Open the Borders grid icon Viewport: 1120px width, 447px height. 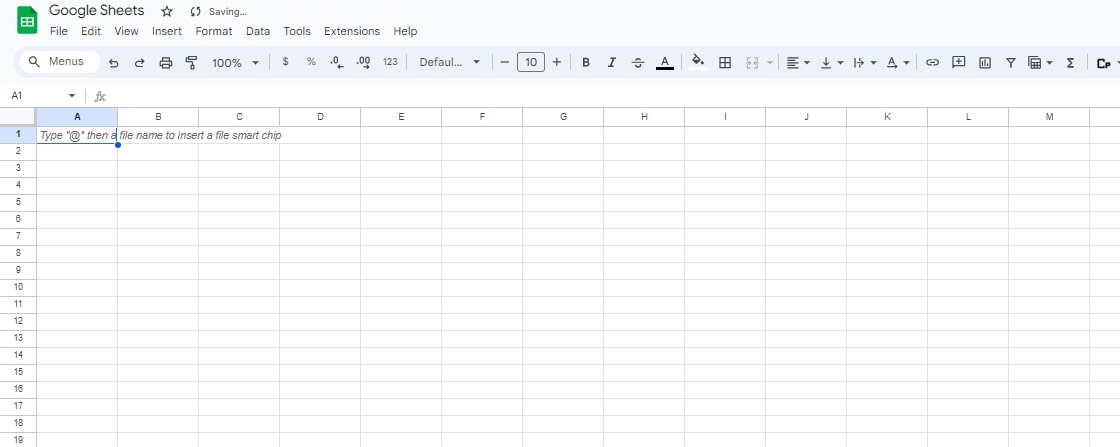pos(725,62)
